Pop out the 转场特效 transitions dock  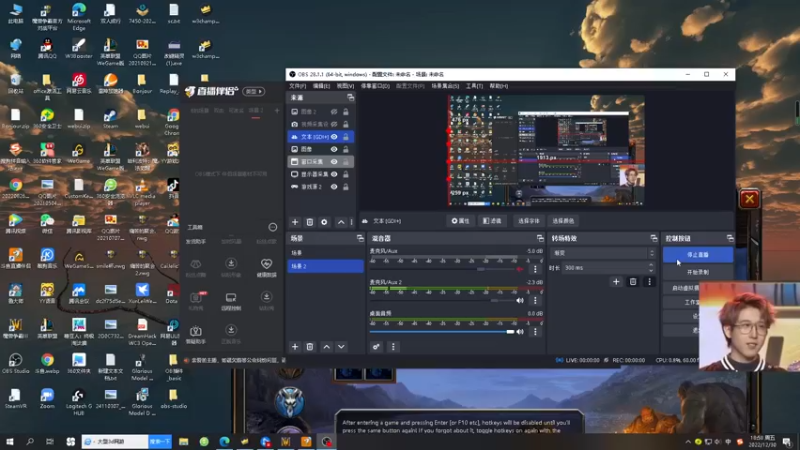point(654,238)
